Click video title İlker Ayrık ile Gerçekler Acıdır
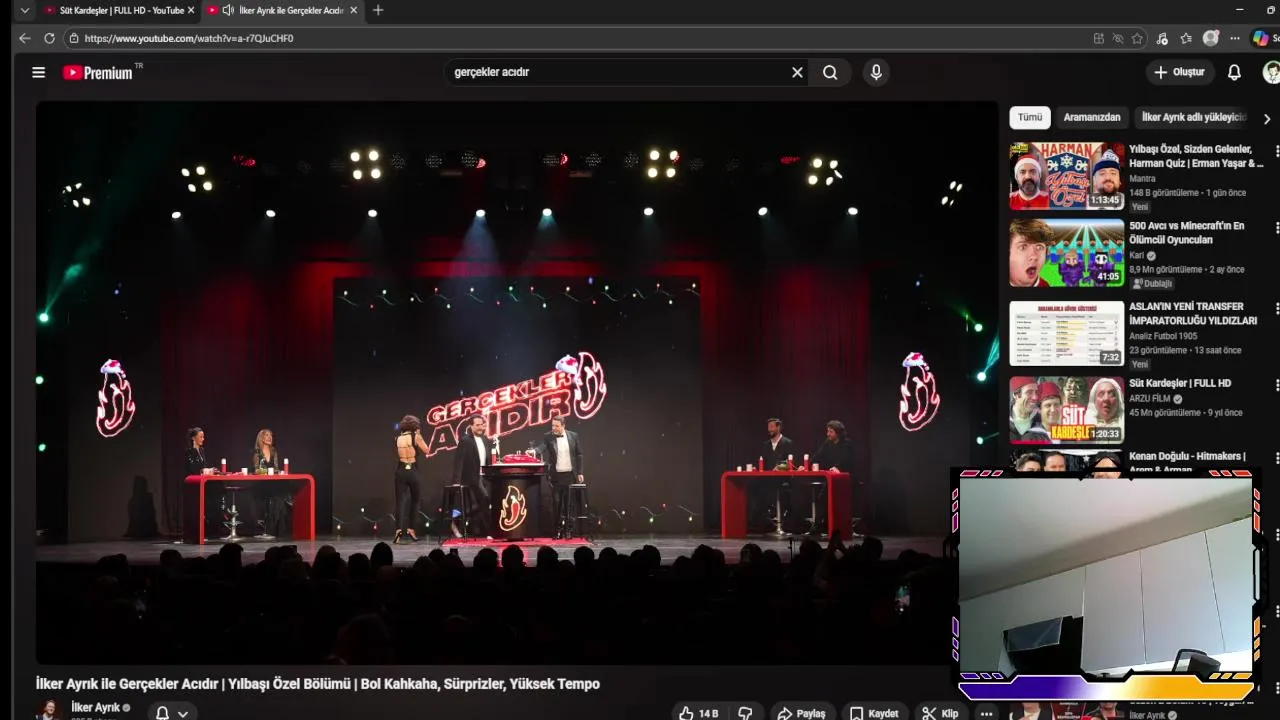Screen dimensions: 1280x720 318,684
